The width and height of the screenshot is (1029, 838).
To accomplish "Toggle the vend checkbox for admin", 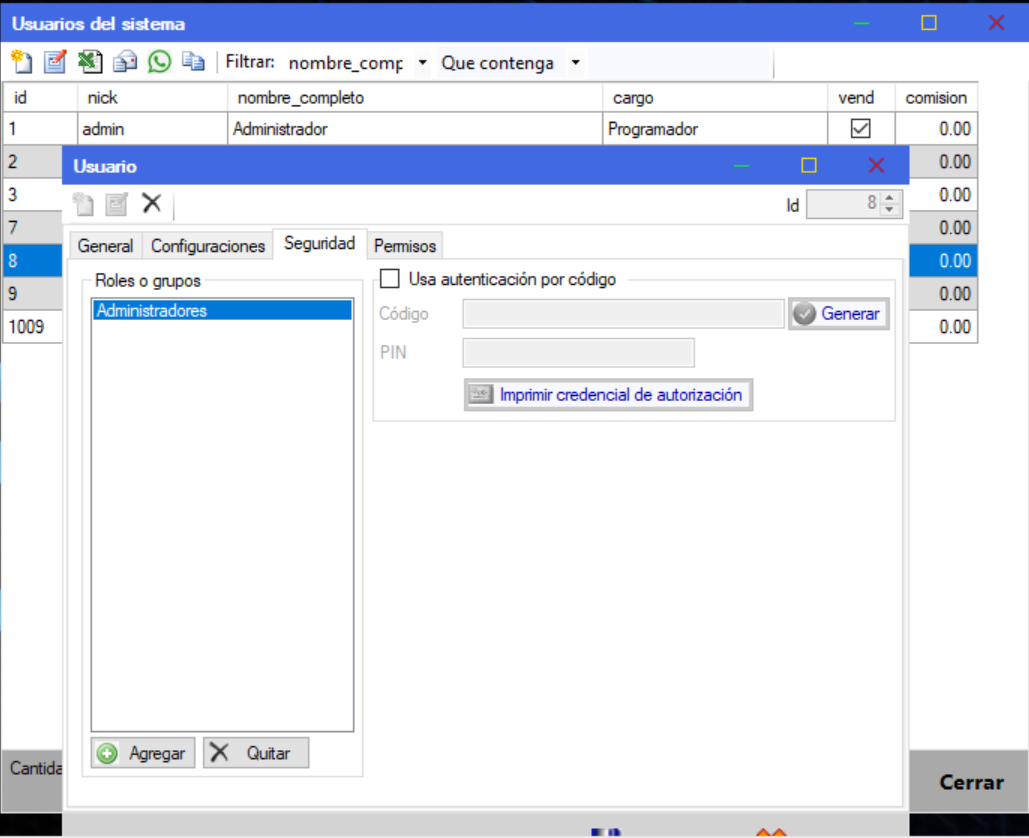I will click(859, 129).
